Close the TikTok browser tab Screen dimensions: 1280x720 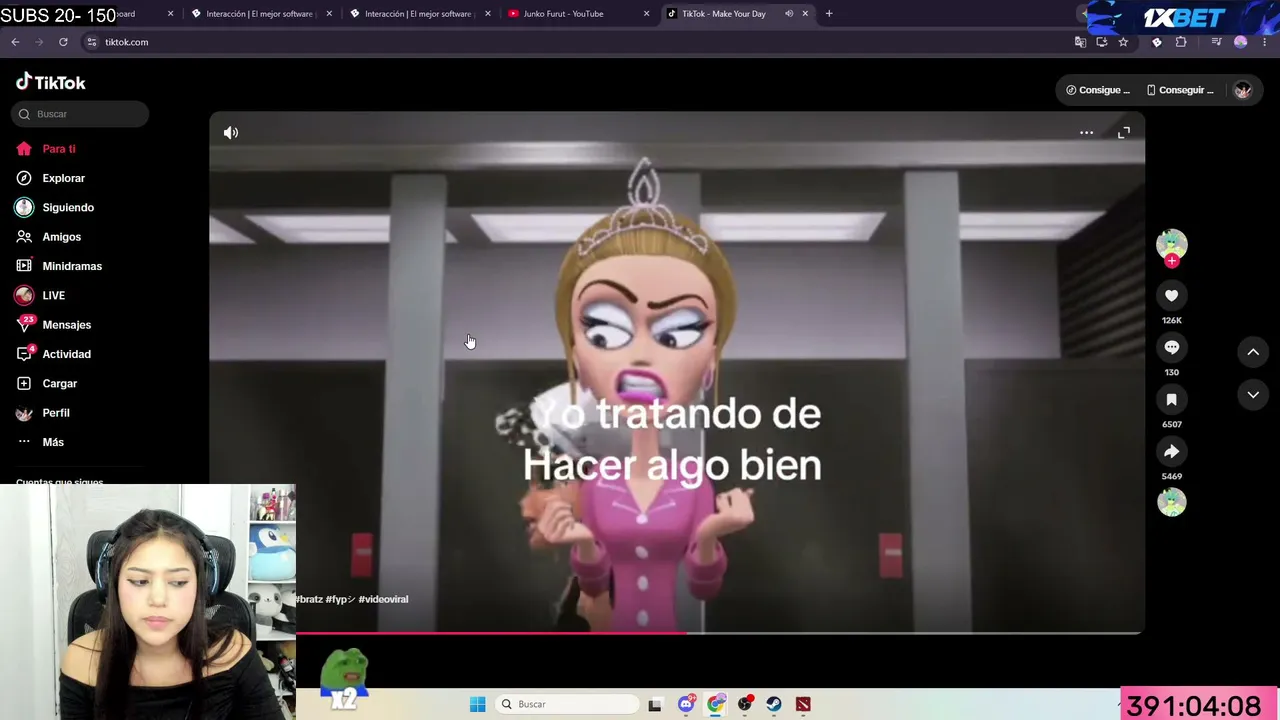(805, 14)
